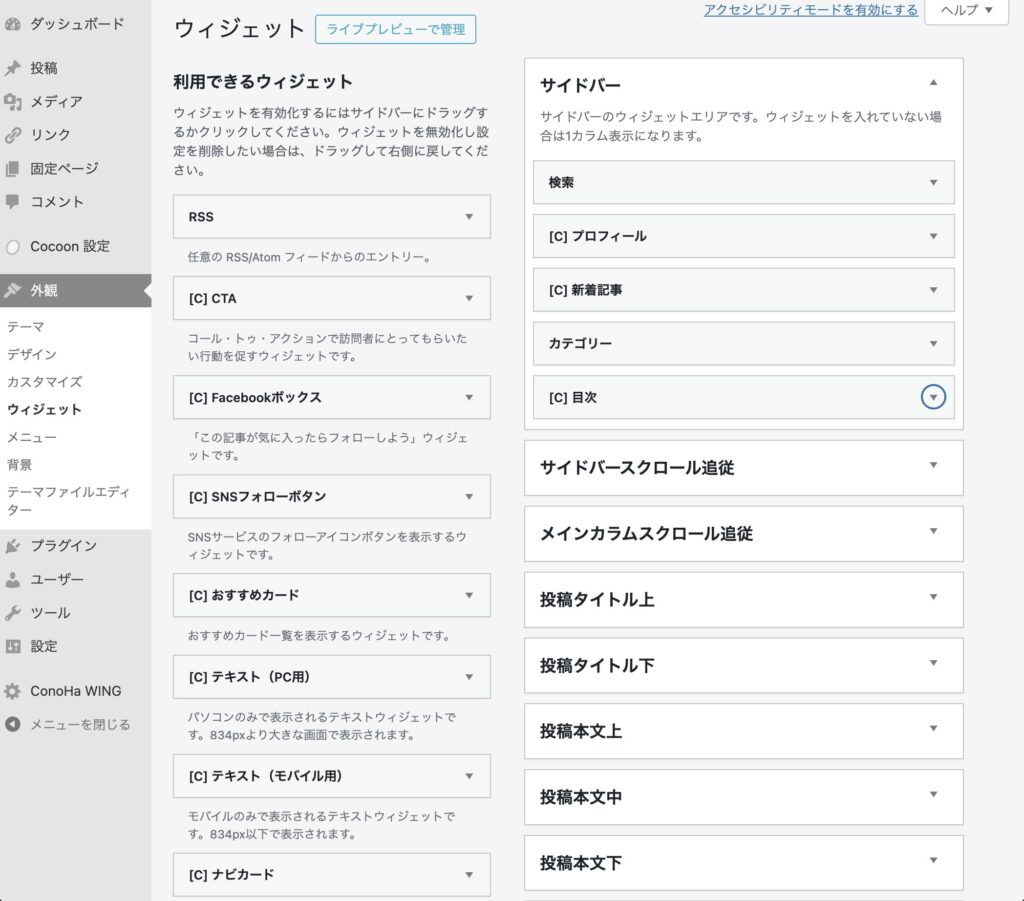Open the カスタマイズ submenu item
This screenshot has width=1024, height=901.
click(x=44, y=382)
